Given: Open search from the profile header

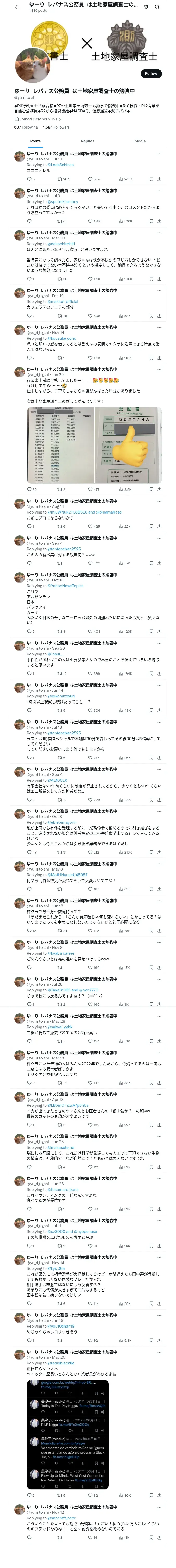Looking at the screenshot, I should 157,7.
